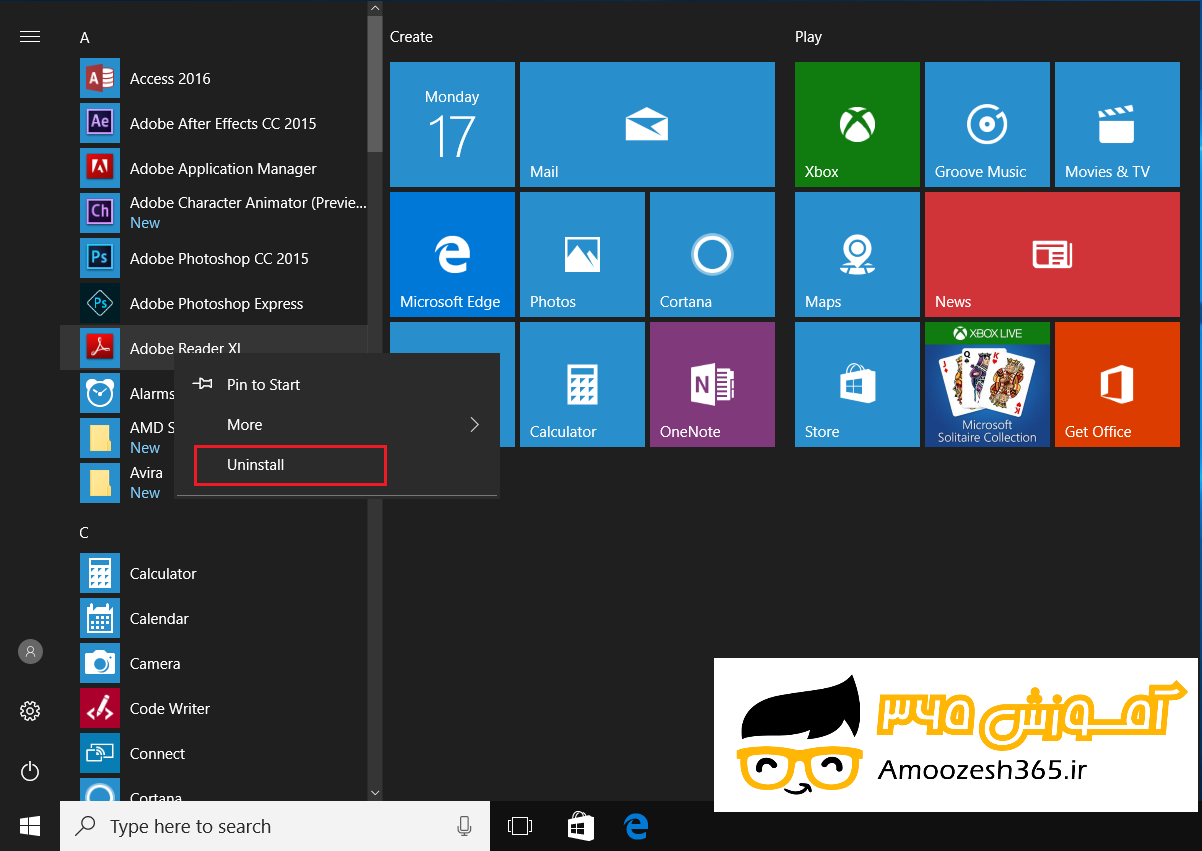Click the Create group heading
Viewport: 1202px width, 851px height.
pyautogui.click(x=411, y=36)
